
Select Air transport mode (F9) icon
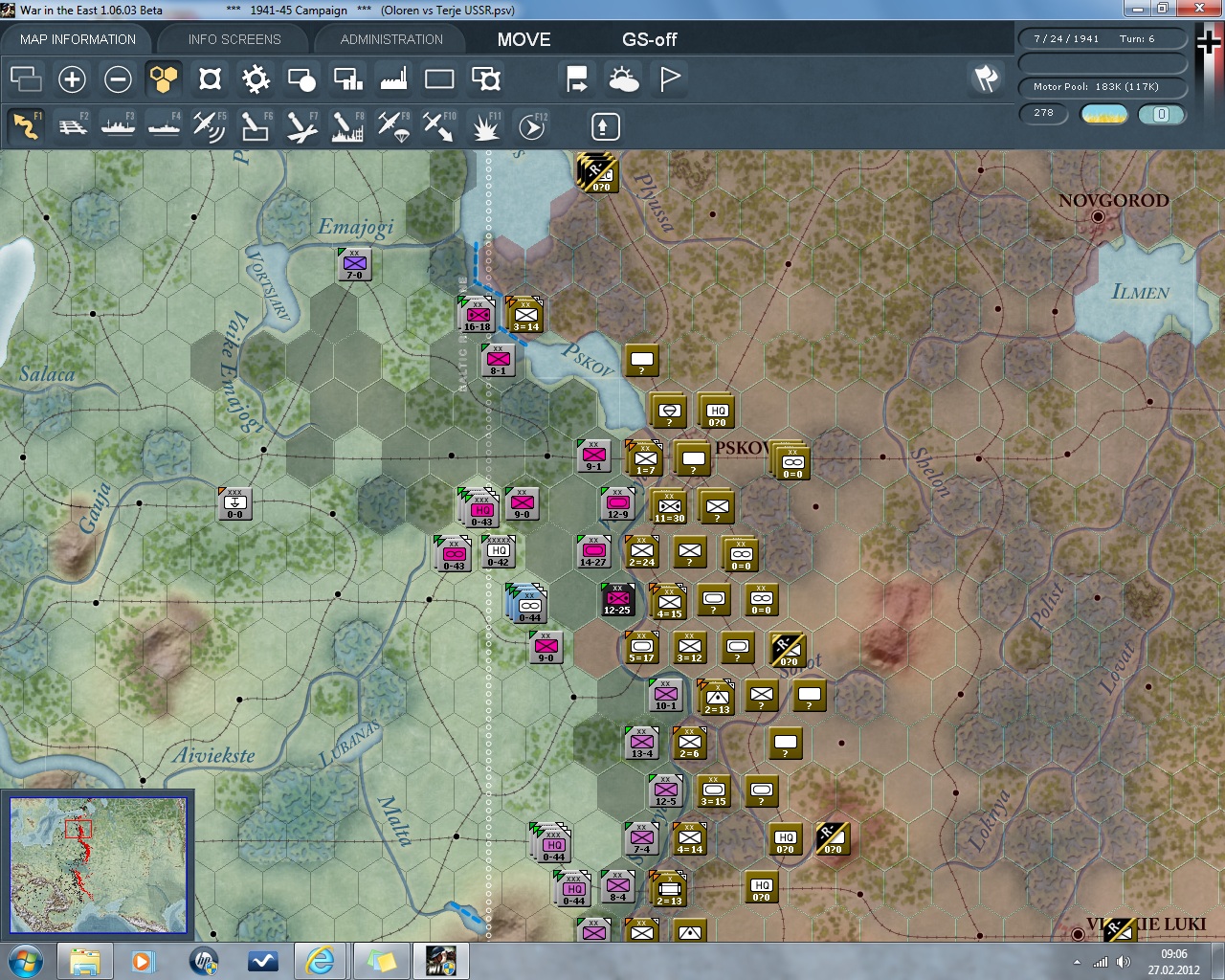(393, 125)
